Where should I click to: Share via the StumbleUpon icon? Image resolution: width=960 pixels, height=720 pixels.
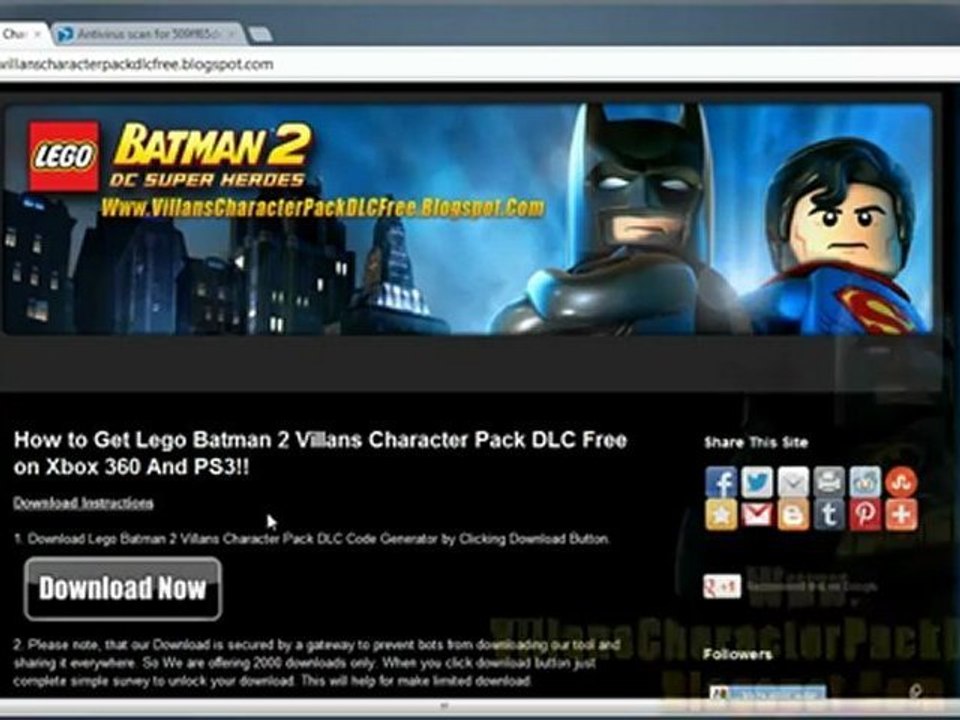[901, 482]
